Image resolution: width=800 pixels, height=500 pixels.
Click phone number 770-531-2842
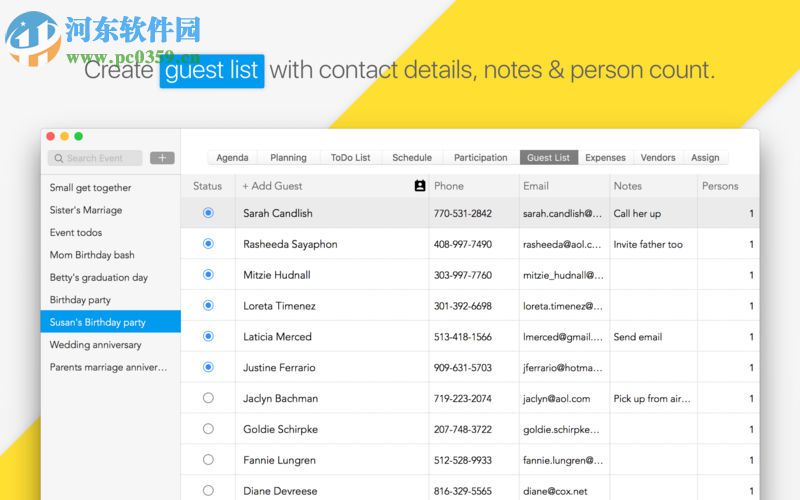click(463, 214)
